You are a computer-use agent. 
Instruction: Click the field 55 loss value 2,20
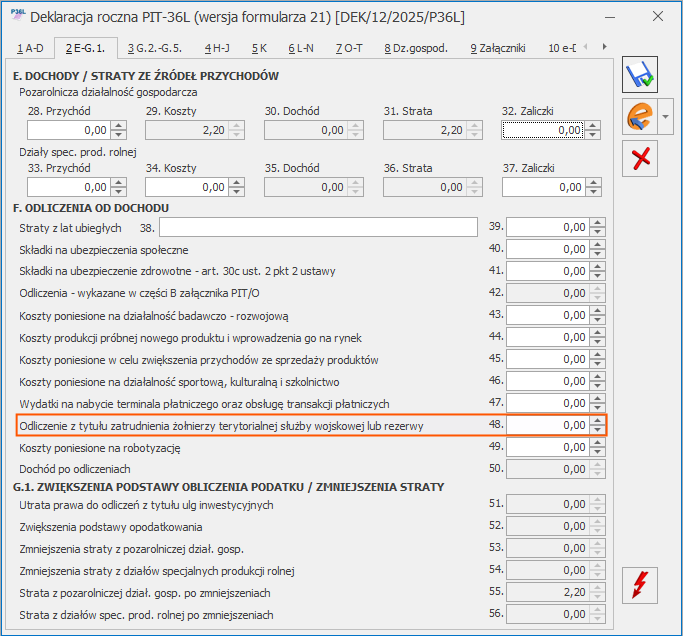(548, 592)
